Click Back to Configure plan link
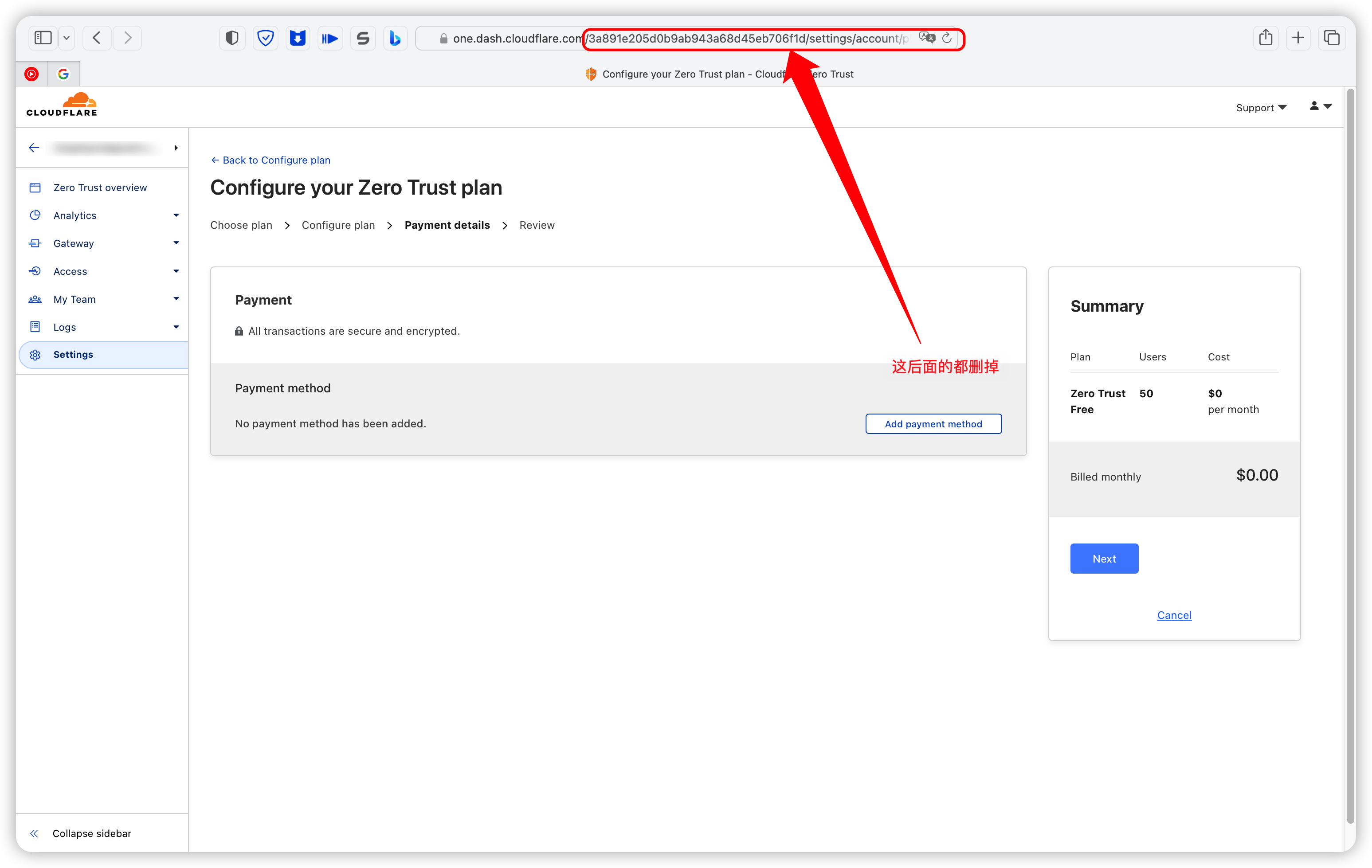The image size is (1372, 868). click(271, 160)
